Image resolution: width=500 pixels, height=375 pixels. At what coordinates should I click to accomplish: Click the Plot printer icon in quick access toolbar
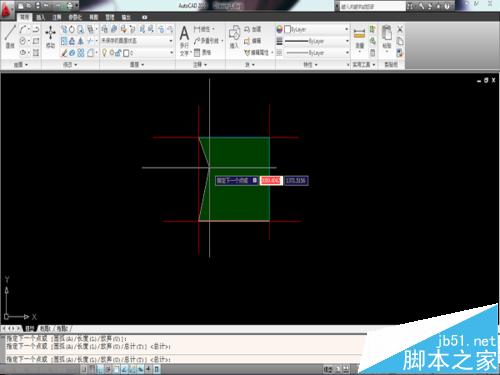pos(69,6)
